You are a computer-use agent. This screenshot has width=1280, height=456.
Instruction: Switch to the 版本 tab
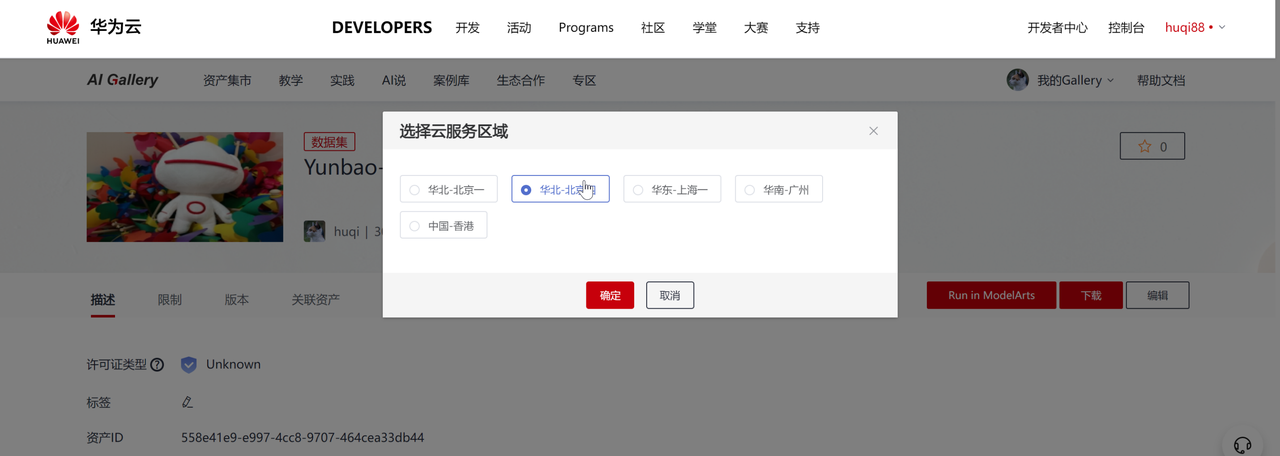[x=237, y=299]
